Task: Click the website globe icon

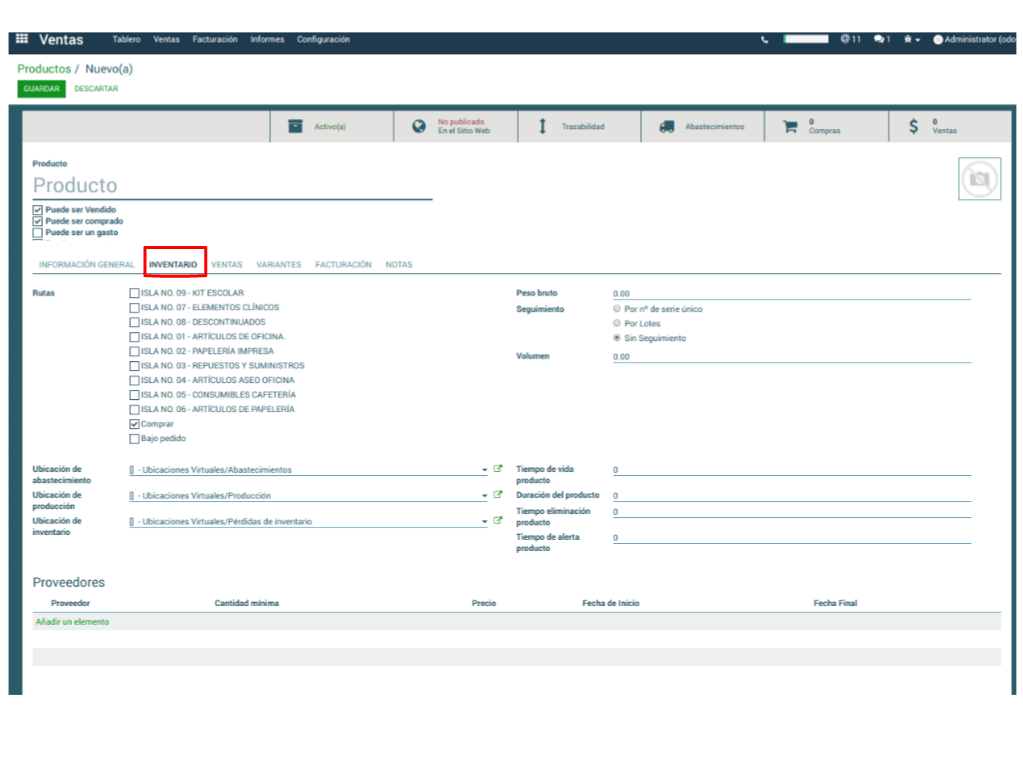Action: pos(419,127)
